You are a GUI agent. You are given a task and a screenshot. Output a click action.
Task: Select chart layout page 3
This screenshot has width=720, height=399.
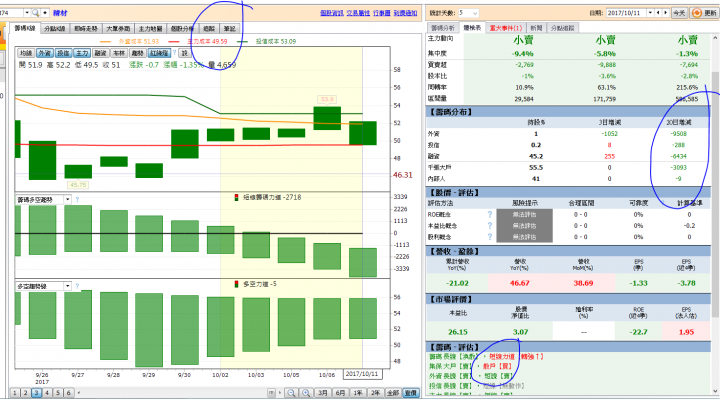36,393
